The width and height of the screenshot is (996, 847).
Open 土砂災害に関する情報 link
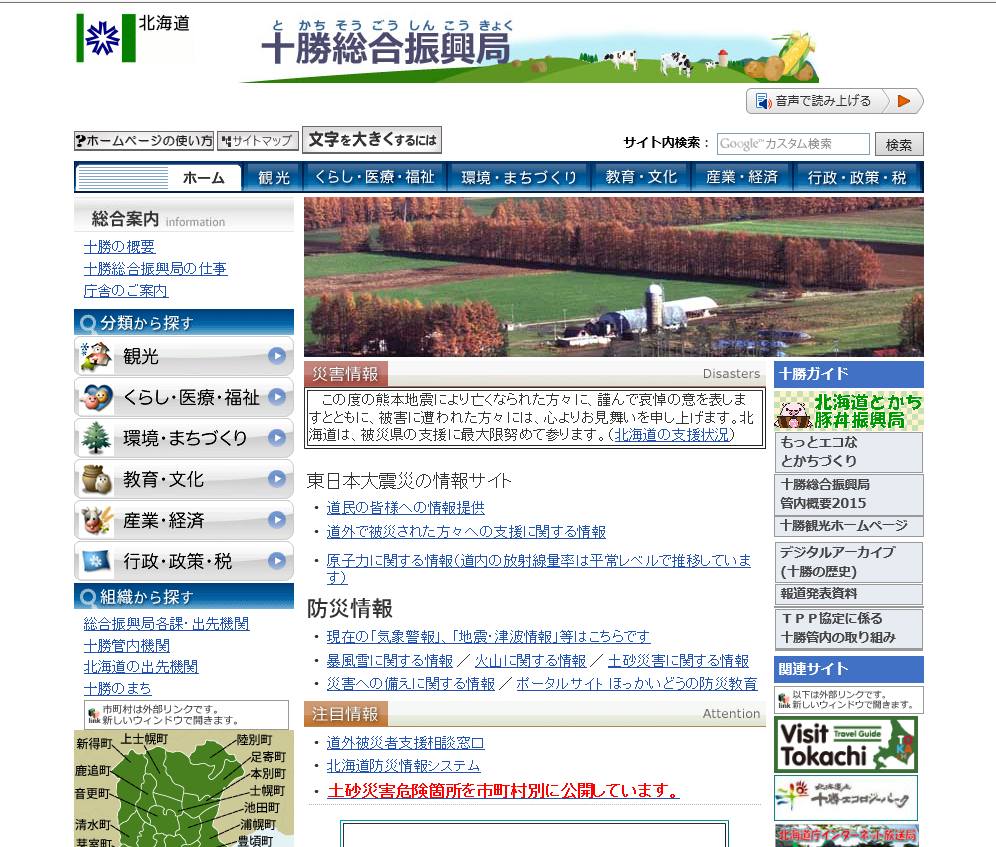point(678,661)
